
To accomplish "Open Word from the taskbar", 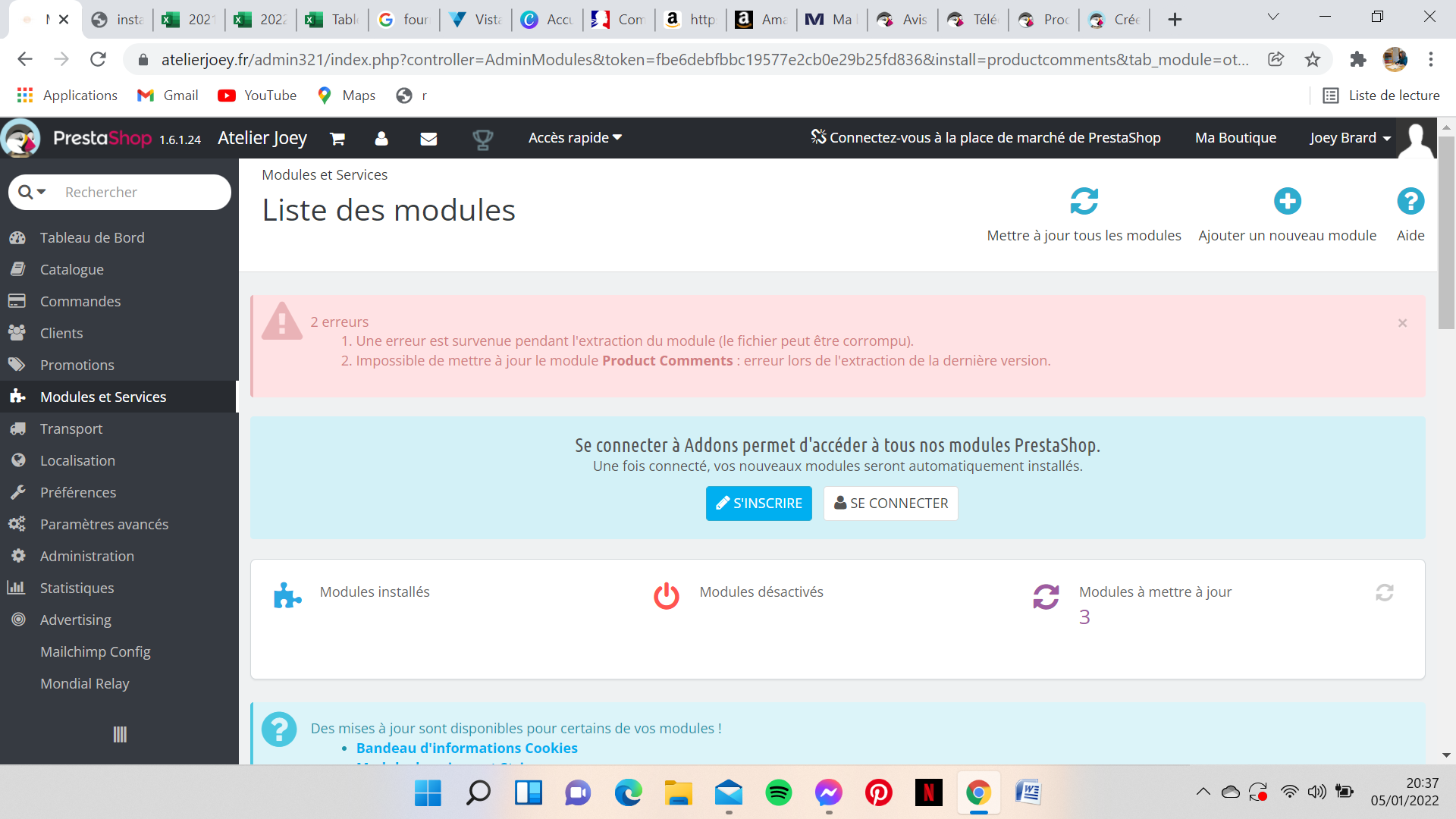I will (x=1028, y=792).
